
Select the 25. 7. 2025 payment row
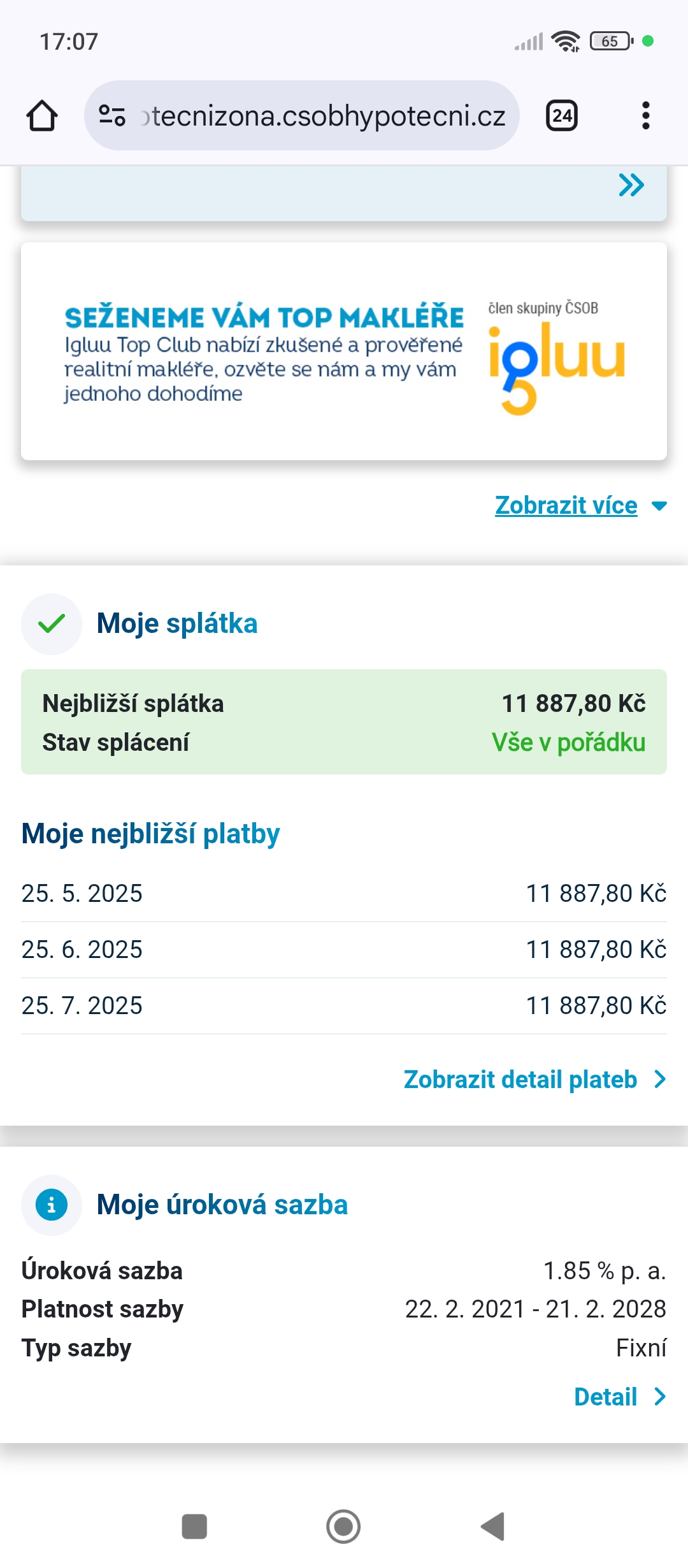point(344,1006)
